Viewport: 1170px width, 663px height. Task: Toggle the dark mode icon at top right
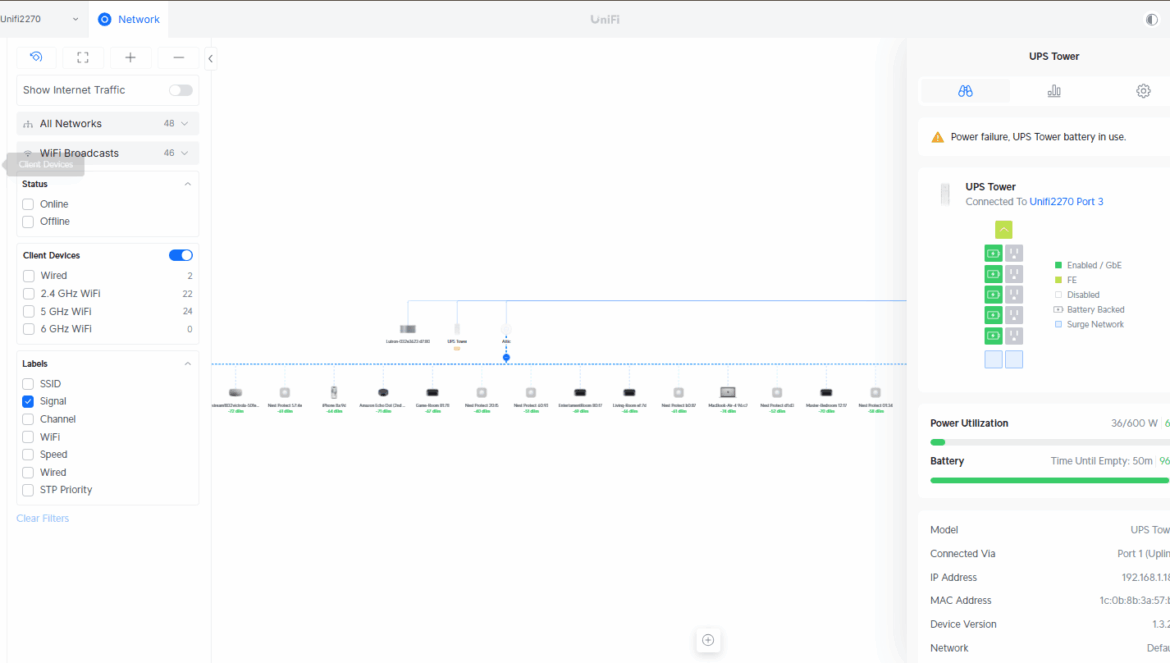(x=1151, y=19)
